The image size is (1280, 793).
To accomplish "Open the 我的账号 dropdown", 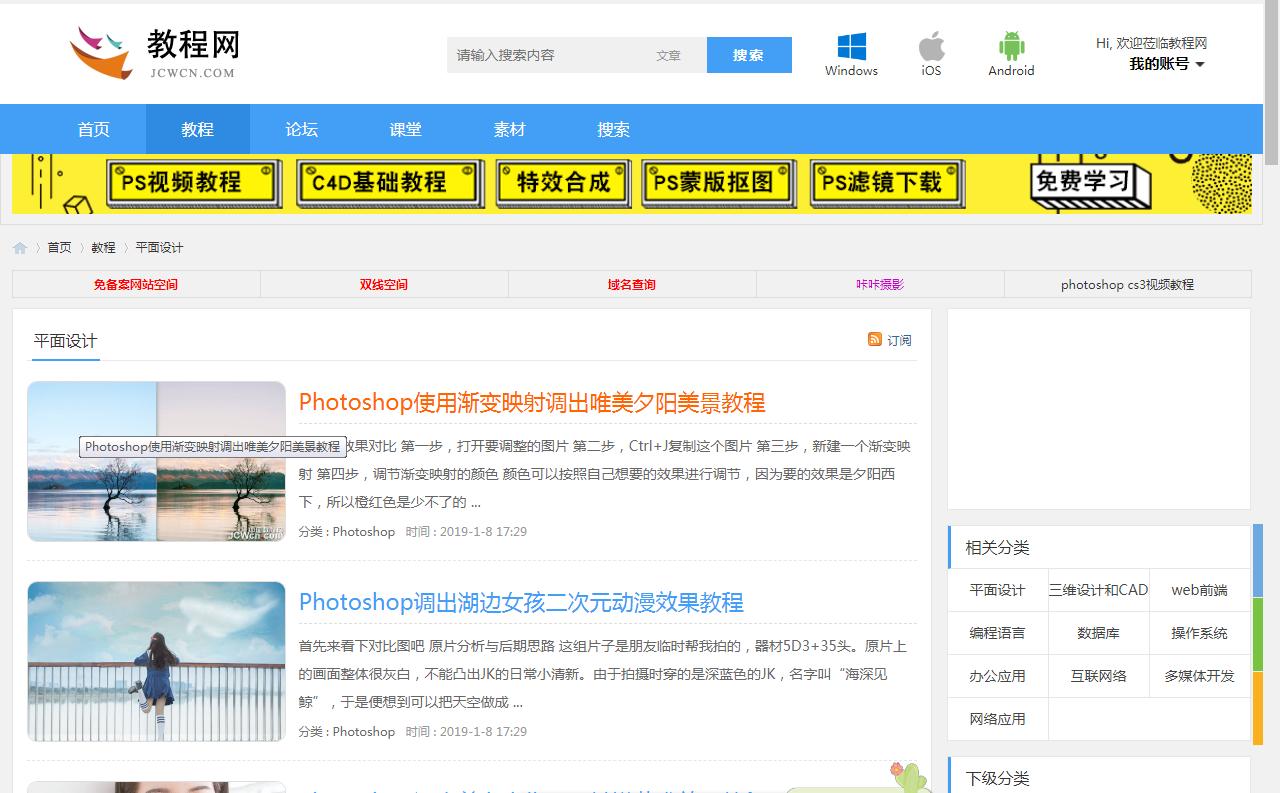I will pyautogui.click(x=1165, y=63).
